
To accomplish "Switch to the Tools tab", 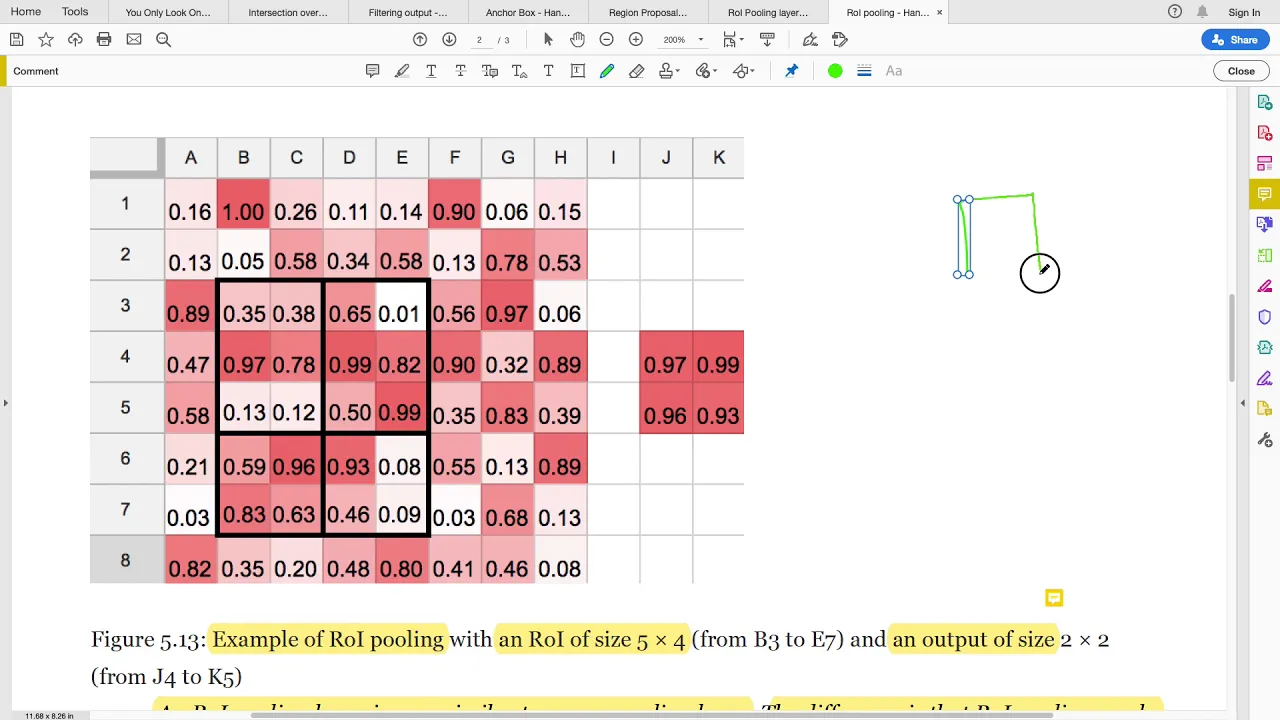I will point(75,12).
